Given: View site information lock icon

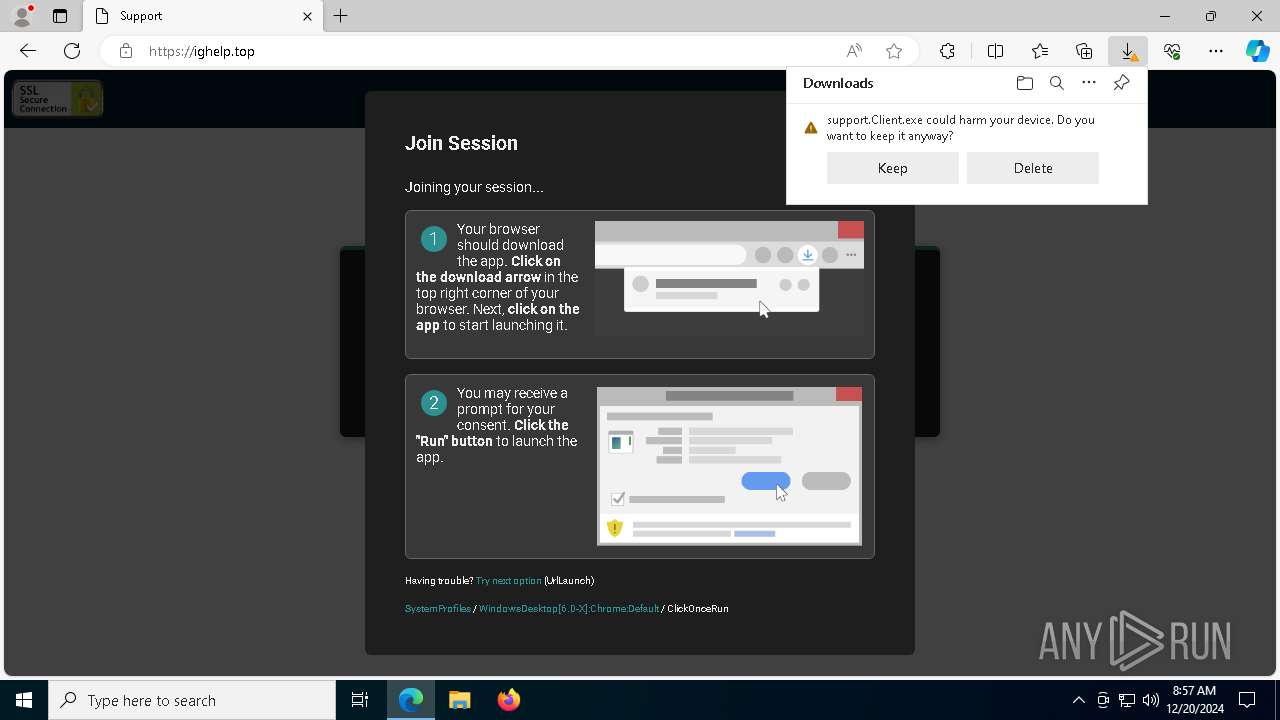Looking at the screenshot, I should tap(126, 51).
